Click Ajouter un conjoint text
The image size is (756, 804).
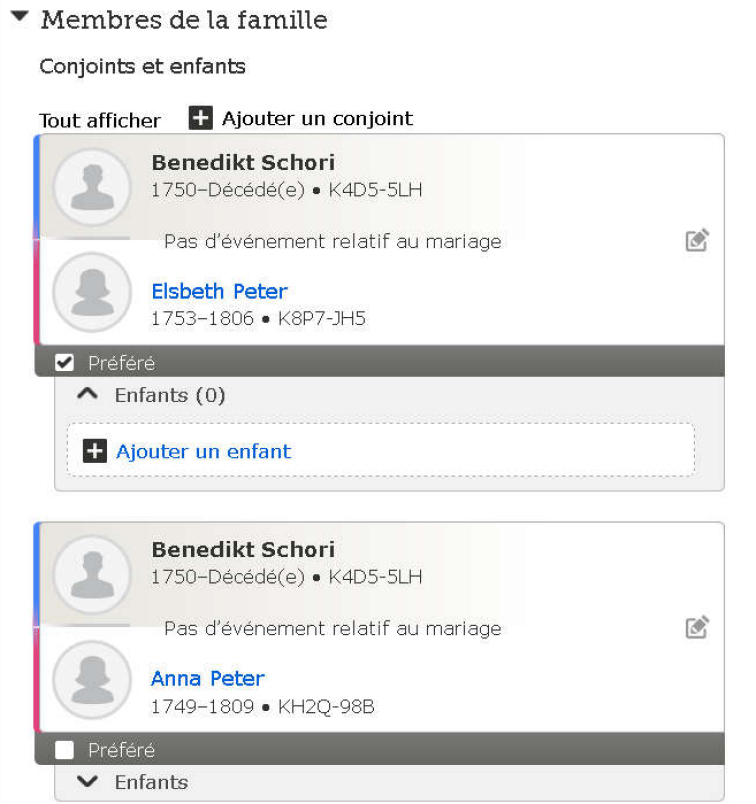317,118
